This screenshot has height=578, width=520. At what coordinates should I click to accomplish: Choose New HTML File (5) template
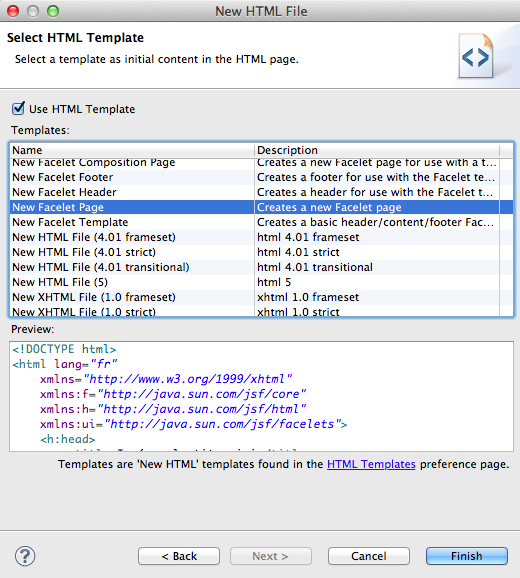tap(261, 282)
